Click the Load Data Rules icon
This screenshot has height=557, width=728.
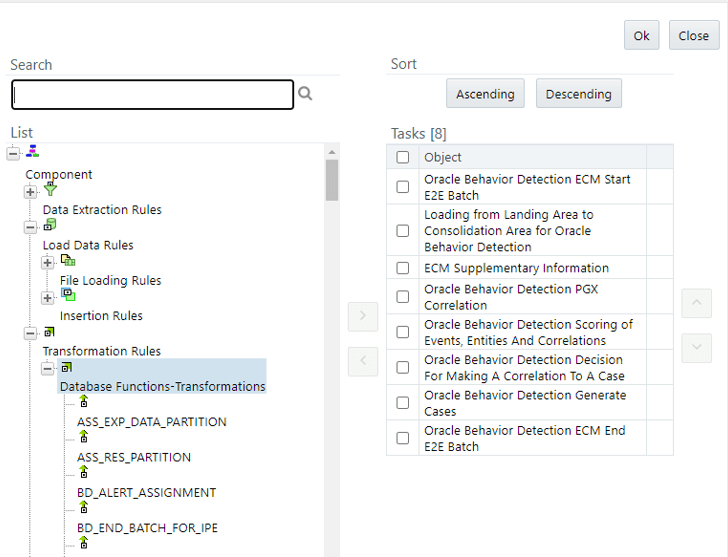50,225
